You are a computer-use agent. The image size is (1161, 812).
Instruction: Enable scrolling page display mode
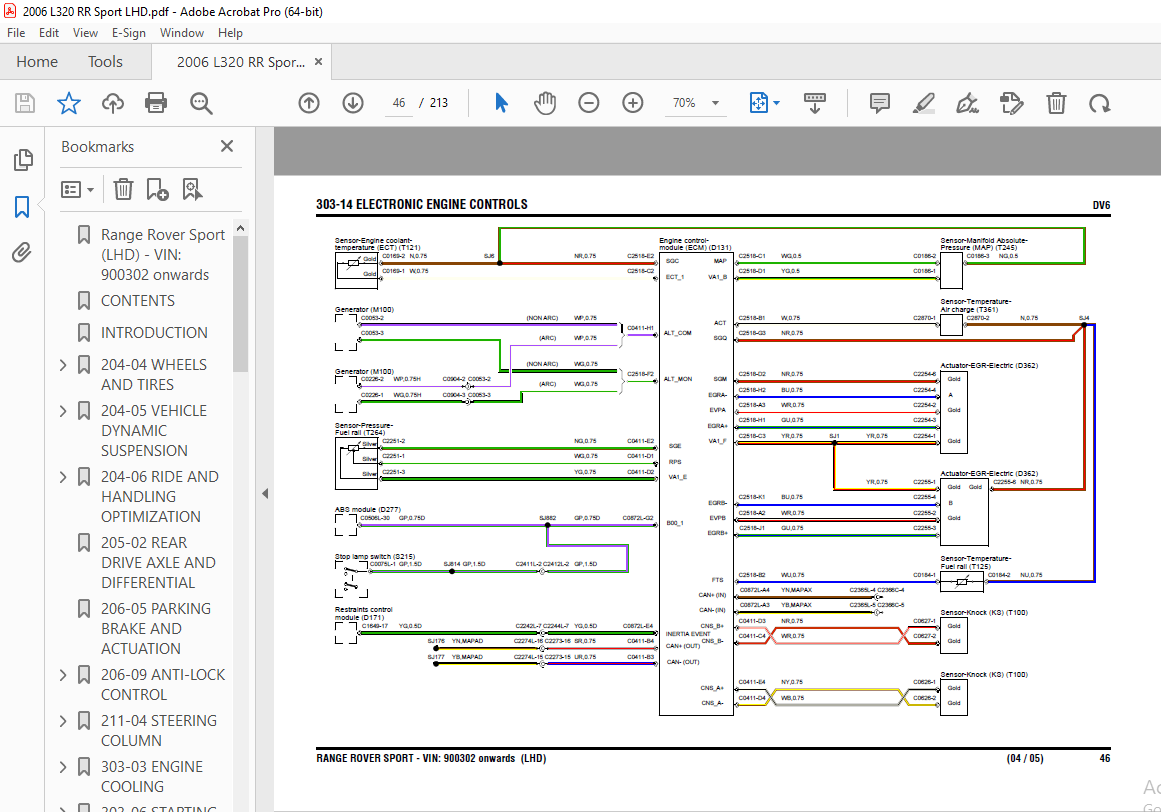[814, 103]
